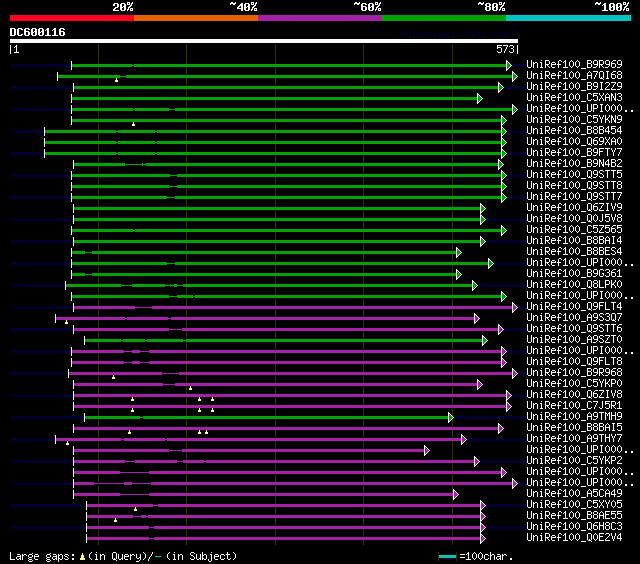Open hit UniRef100_C5YKN9
Viewport: 640px width, 564px height.
coord(574,120)
